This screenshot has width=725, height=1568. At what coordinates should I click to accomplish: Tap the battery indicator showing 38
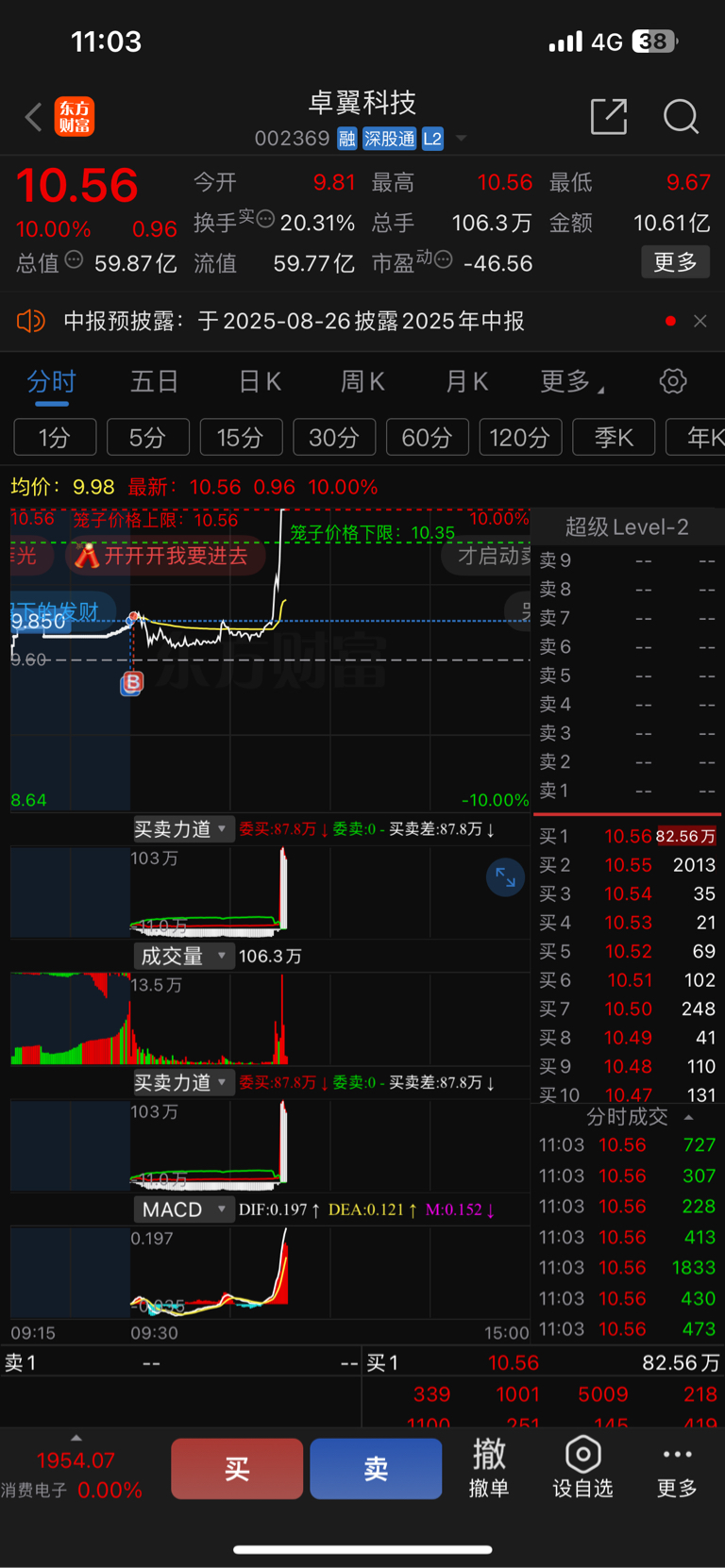[x=655, y=42]
